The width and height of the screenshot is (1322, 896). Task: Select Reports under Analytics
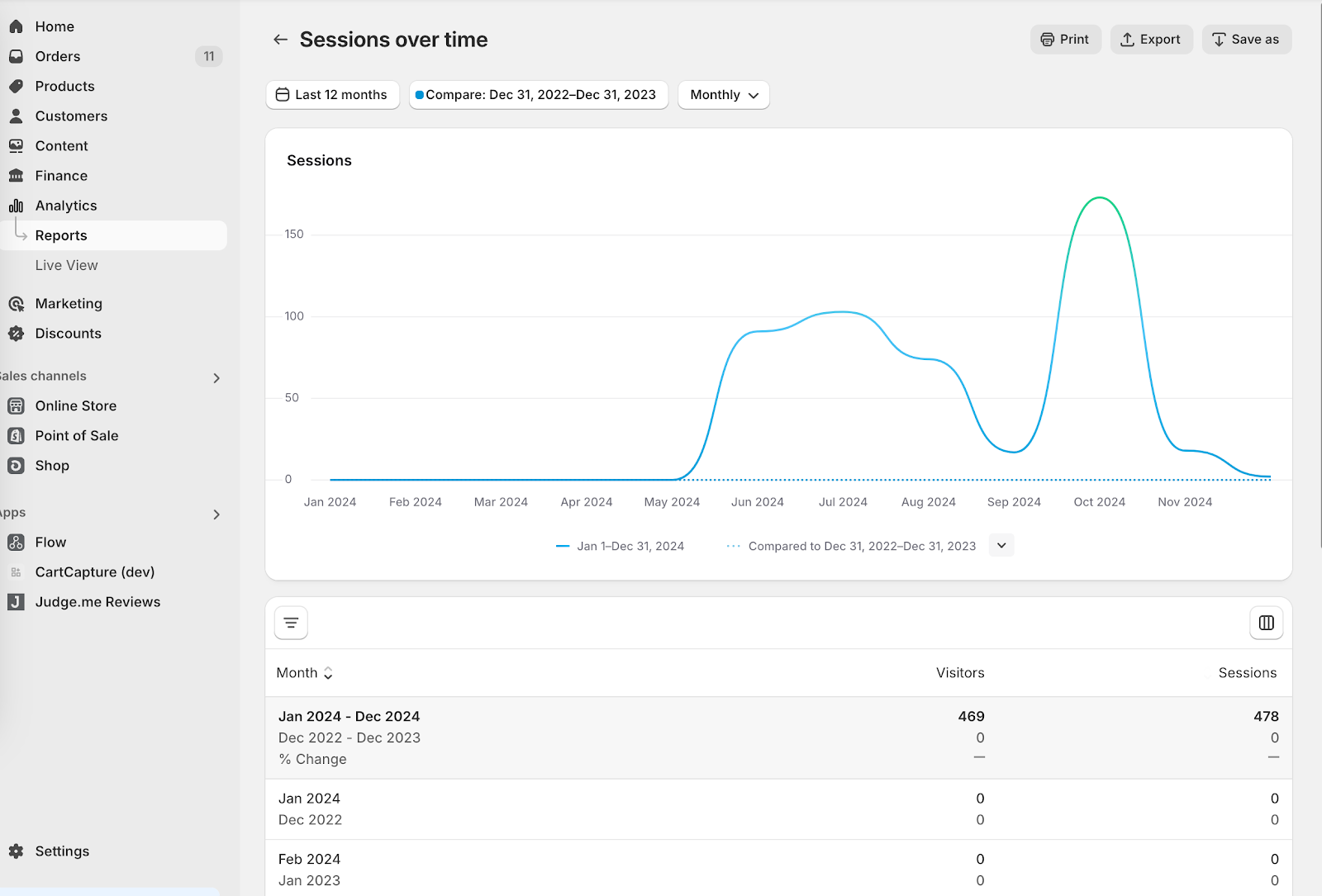(60, 235)
